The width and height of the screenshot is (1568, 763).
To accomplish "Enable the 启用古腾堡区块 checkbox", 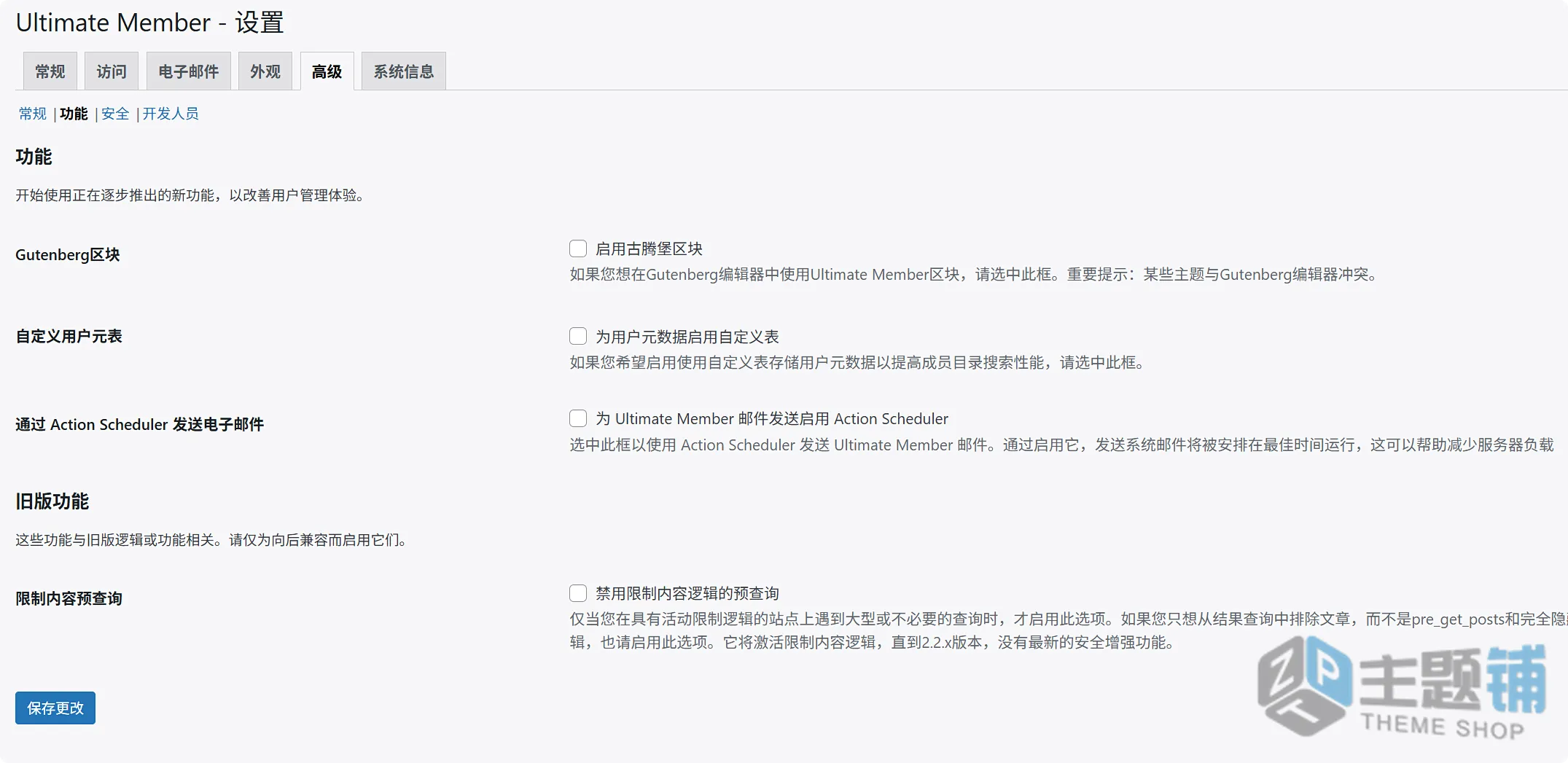I will coord(578,249).
